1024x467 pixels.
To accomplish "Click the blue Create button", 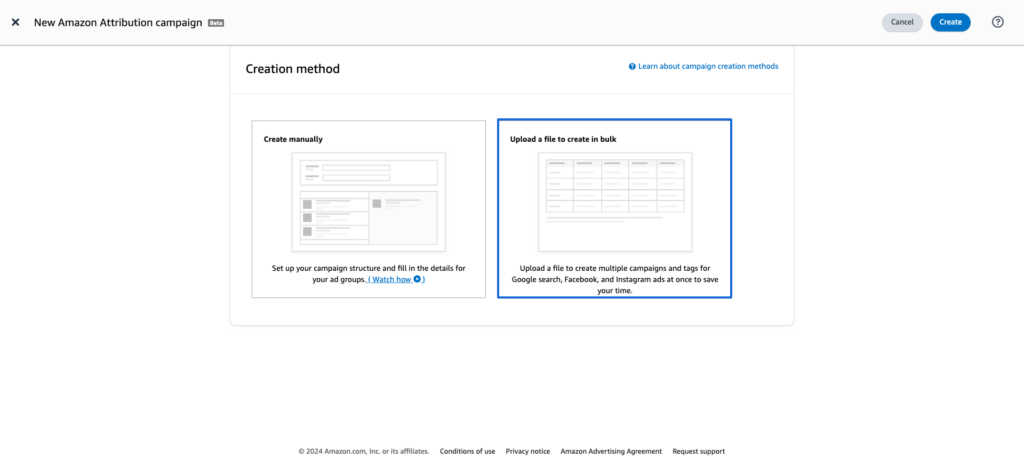I will (x=950, y=22).
